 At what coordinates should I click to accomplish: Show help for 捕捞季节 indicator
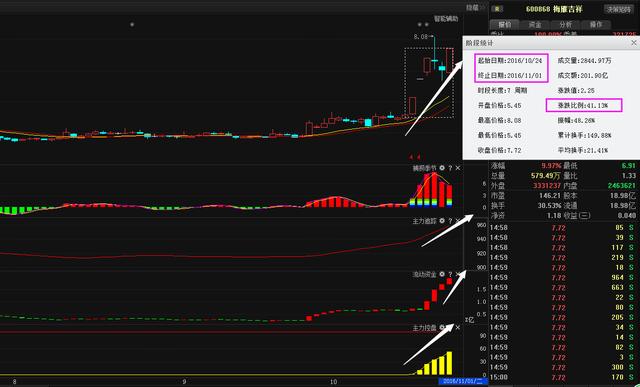(450, 168)
